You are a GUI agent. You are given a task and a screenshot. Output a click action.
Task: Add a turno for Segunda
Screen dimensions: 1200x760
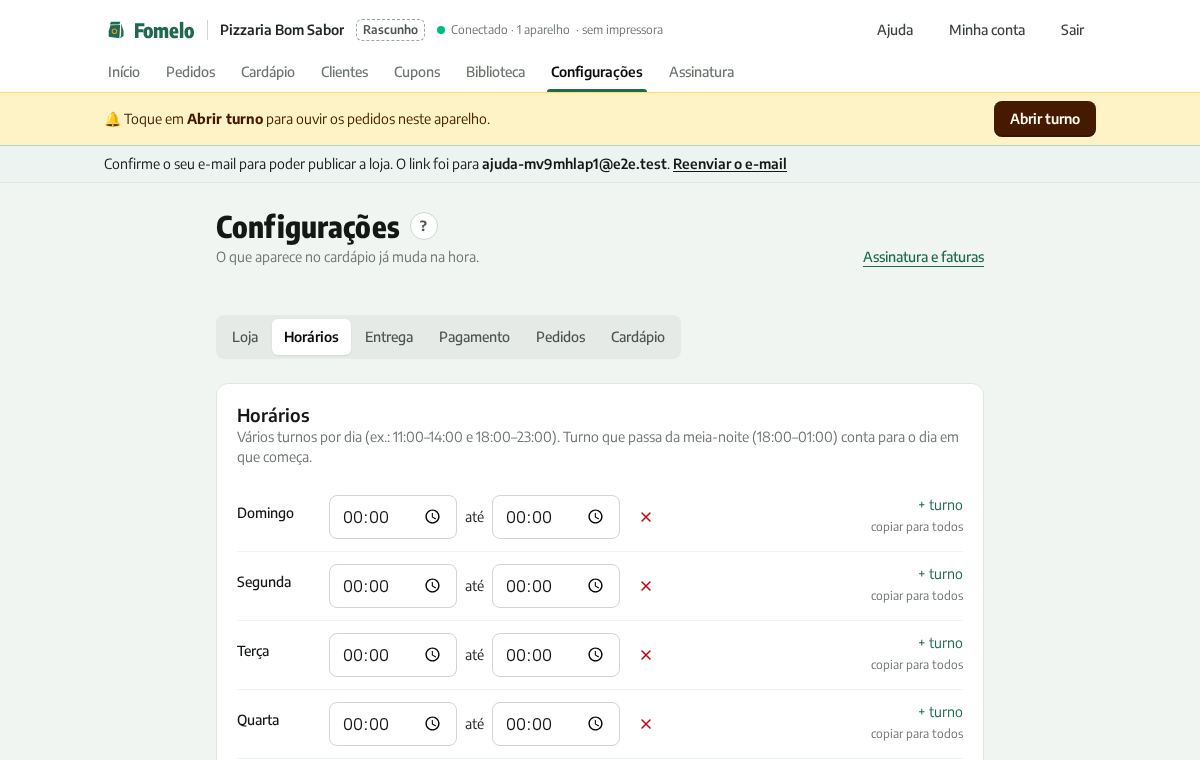(x=940, y=574)
